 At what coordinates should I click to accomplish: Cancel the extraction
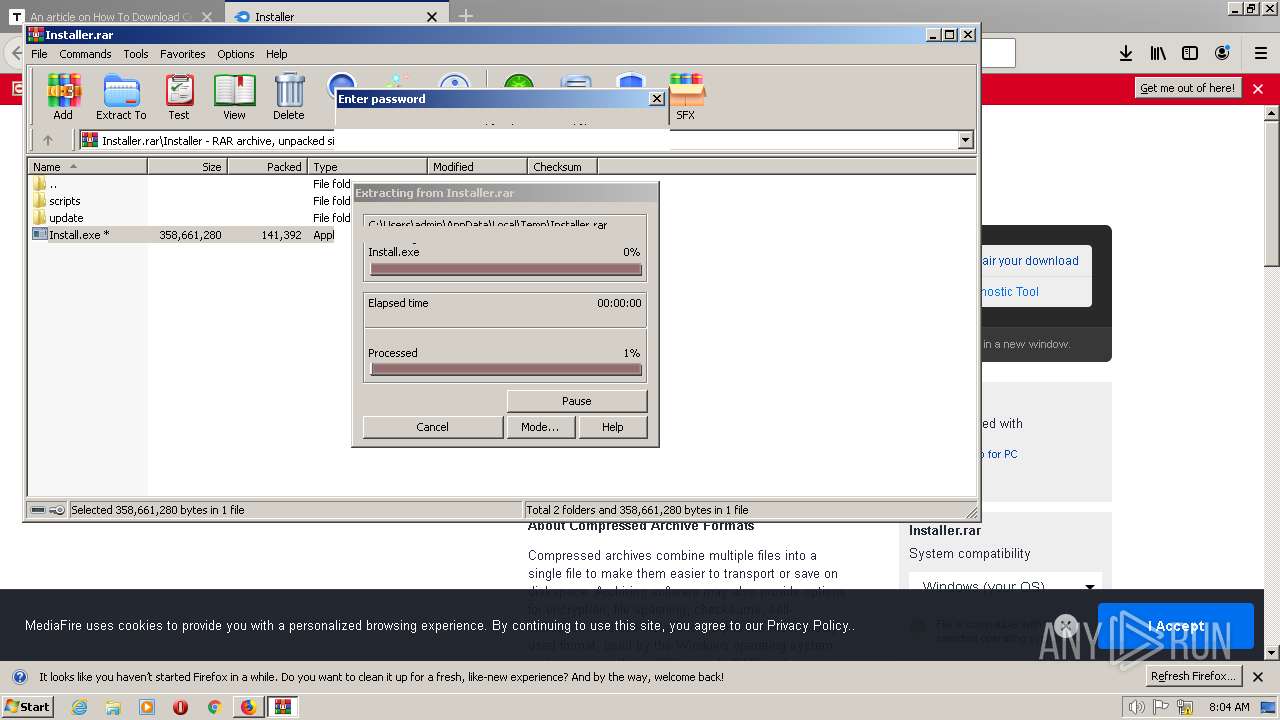[x=432, y=427]
